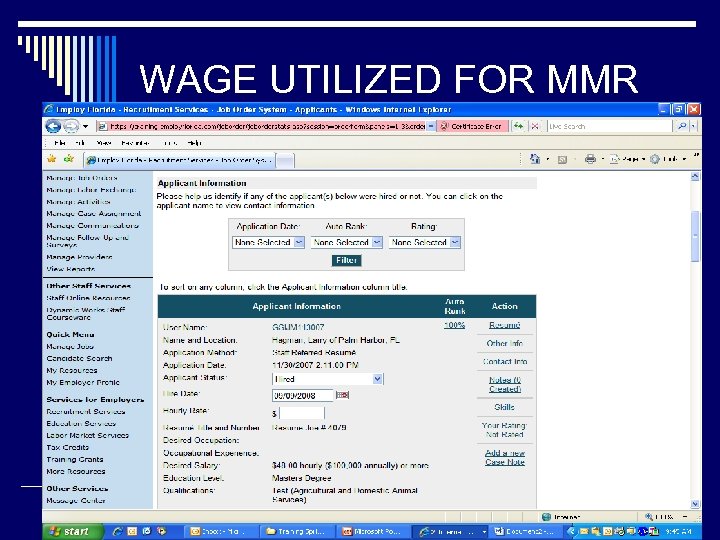The height and width of the screenshot is (540, 720).
Task: Expand the Print options dropdown arrow
Action: (602, 160)
